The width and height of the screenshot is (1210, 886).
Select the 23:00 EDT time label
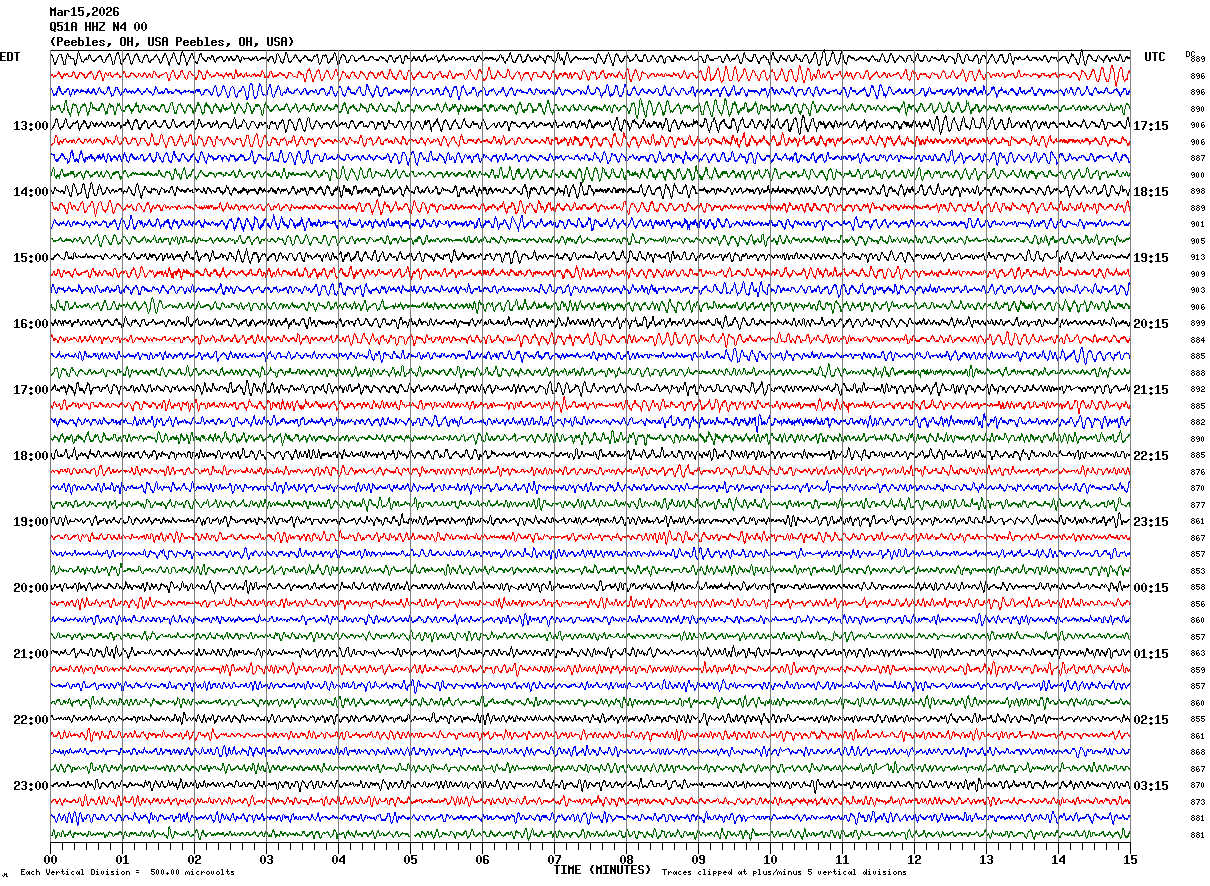[x=30, y=786]
